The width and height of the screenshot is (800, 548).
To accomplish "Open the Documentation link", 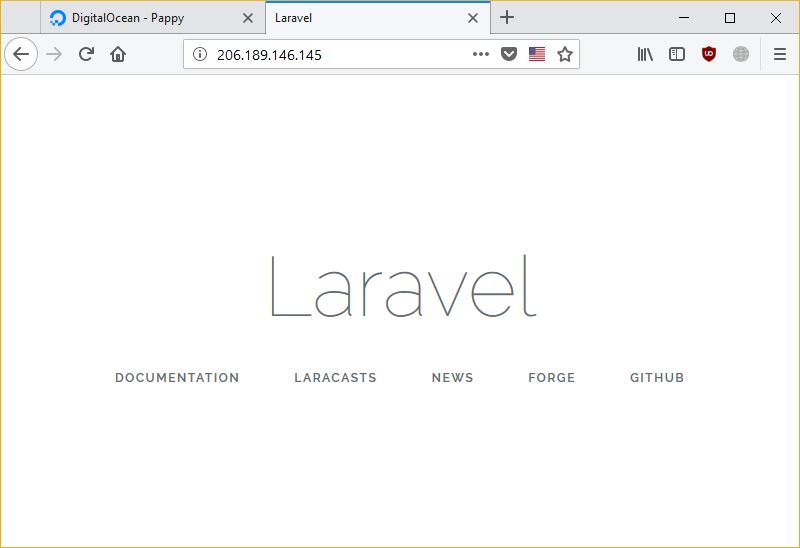I will [x=177, y=378].
